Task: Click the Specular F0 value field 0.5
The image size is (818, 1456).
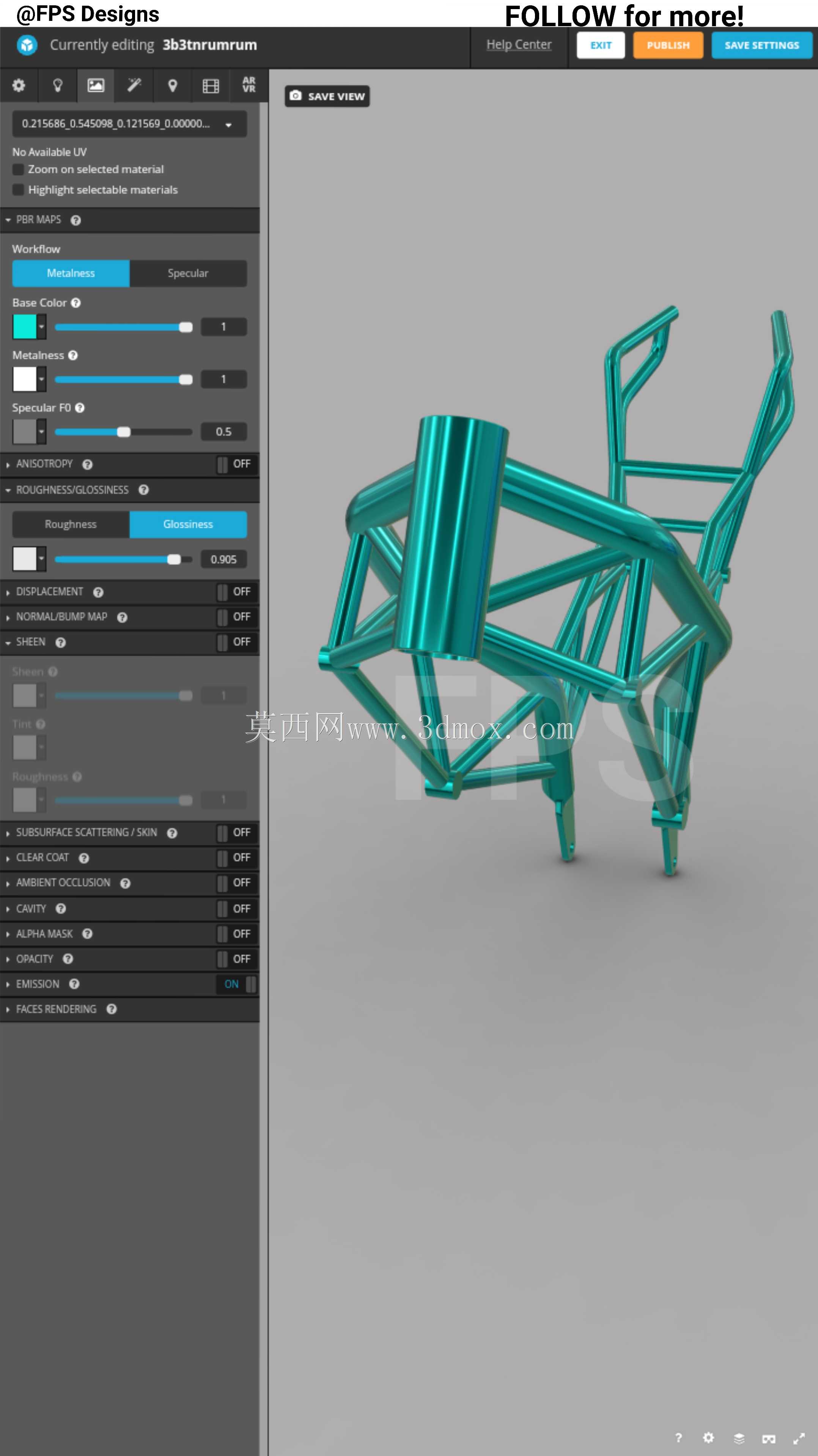Action: (224, 432)
